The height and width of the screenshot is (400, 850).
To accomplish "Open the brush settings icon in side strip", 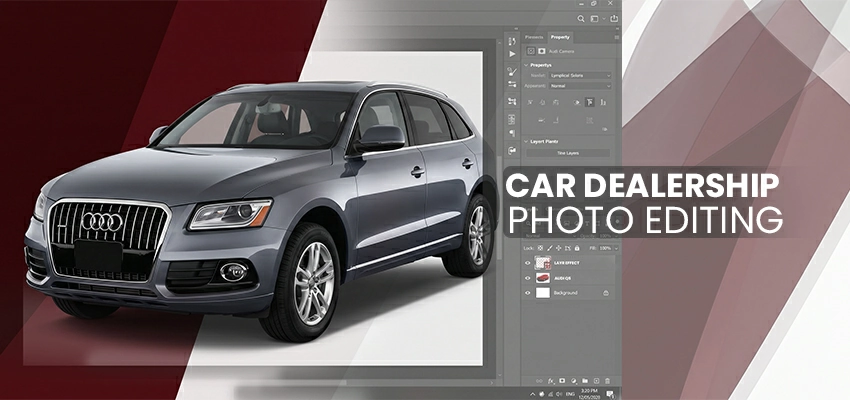I will [512, 71].
